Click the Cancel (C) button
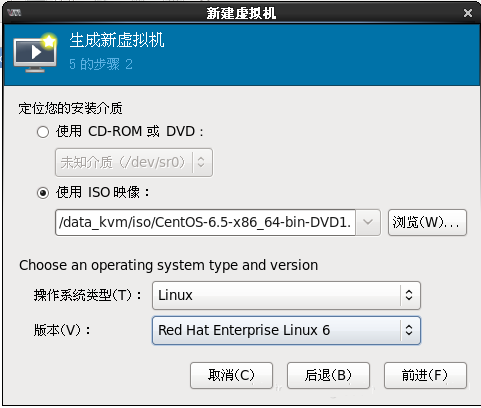The height and width of the screenshot is (408, 481). tap(231, 375)
